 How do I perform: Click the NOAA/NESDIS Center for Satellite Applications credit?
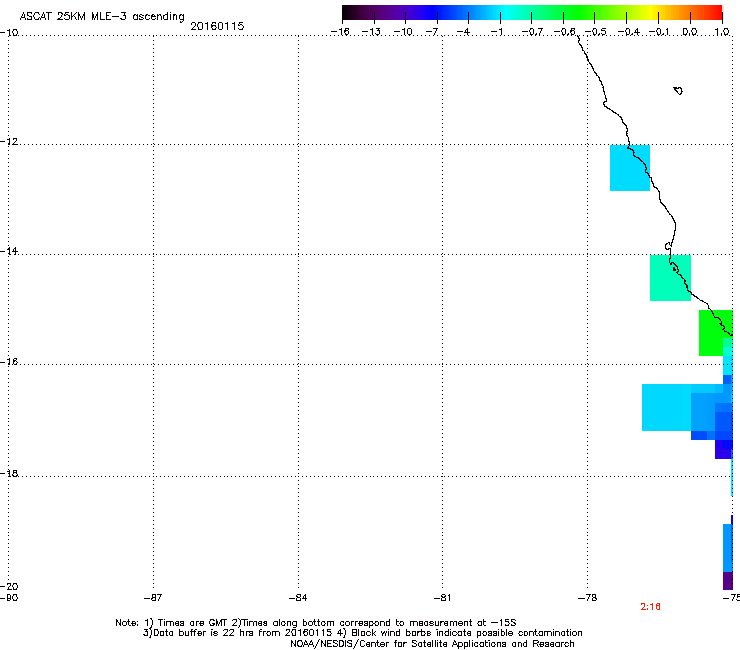(432, 644)
